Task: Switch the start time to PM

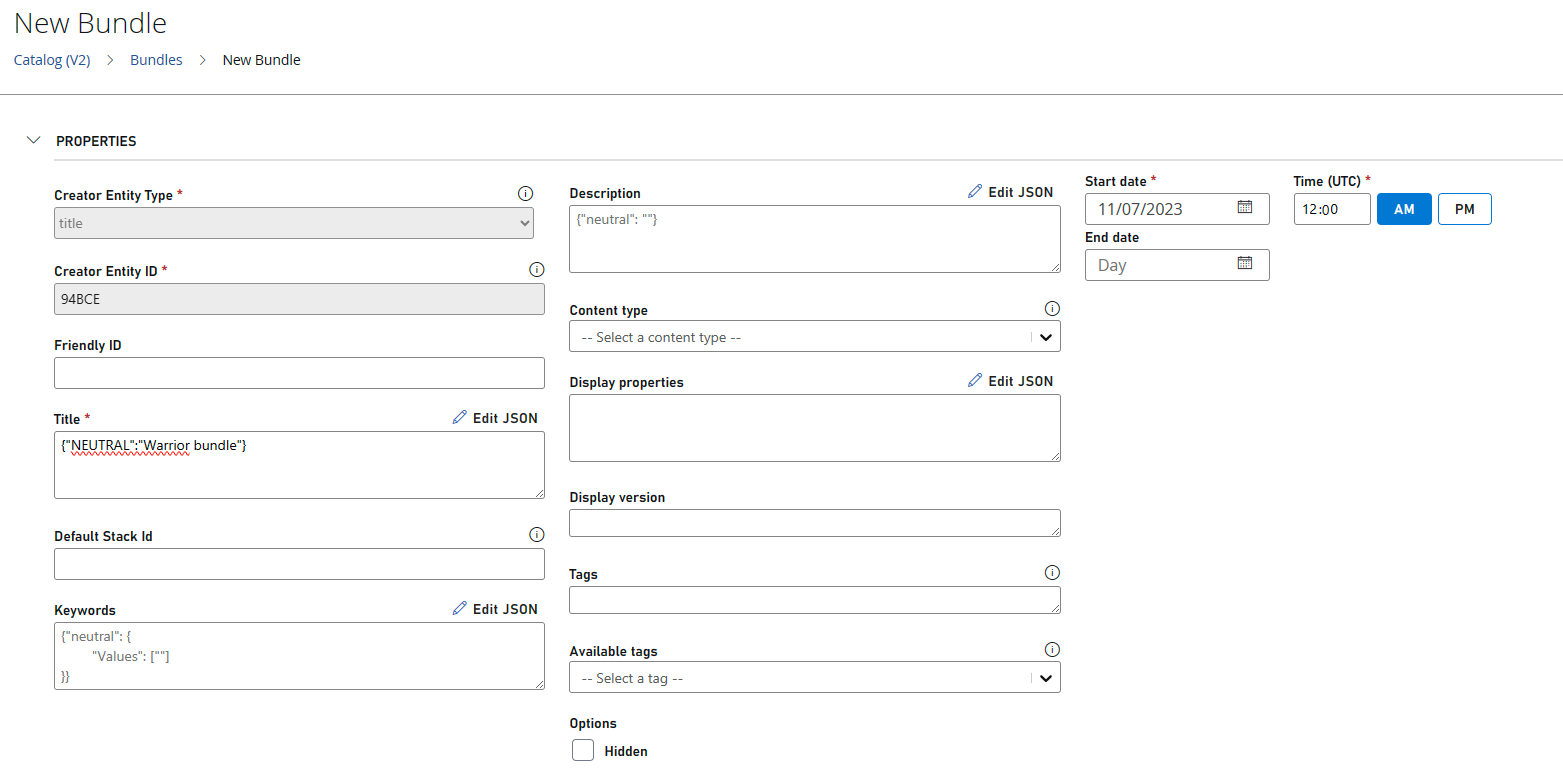Action: 1464,209
